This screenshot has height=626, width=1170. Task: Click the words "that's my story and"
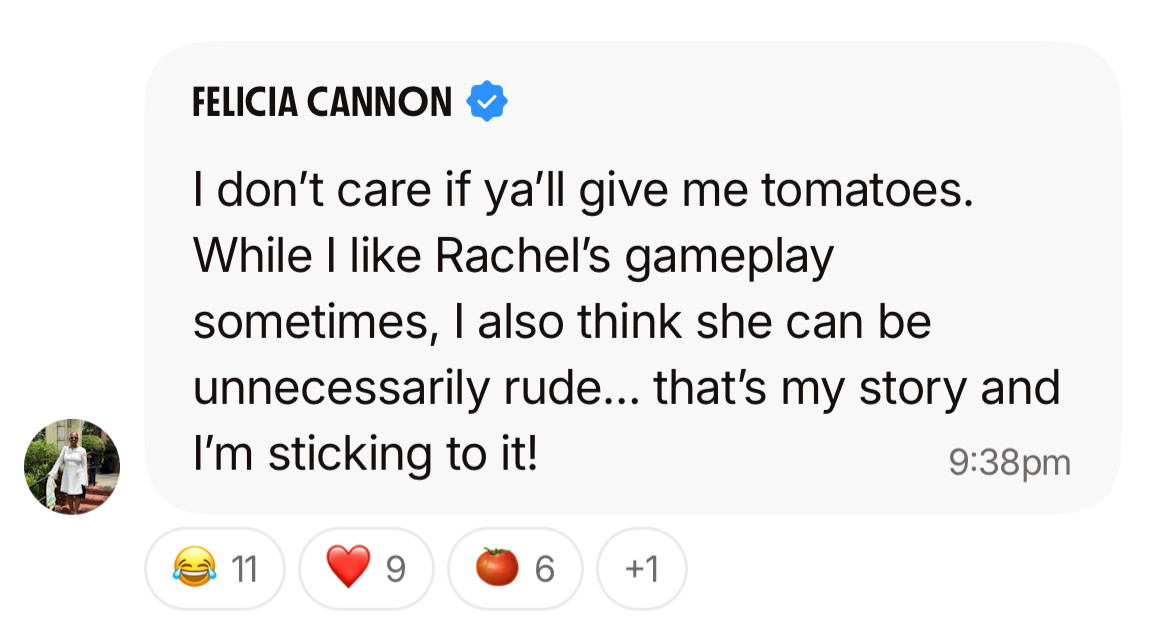click(x=857, y=389)
